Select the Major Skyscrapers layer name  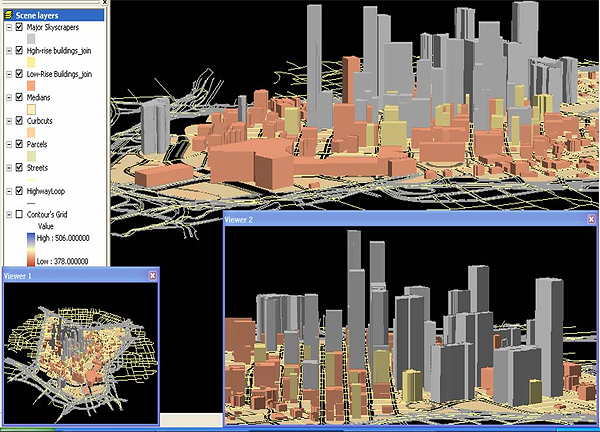coord(52,27)
